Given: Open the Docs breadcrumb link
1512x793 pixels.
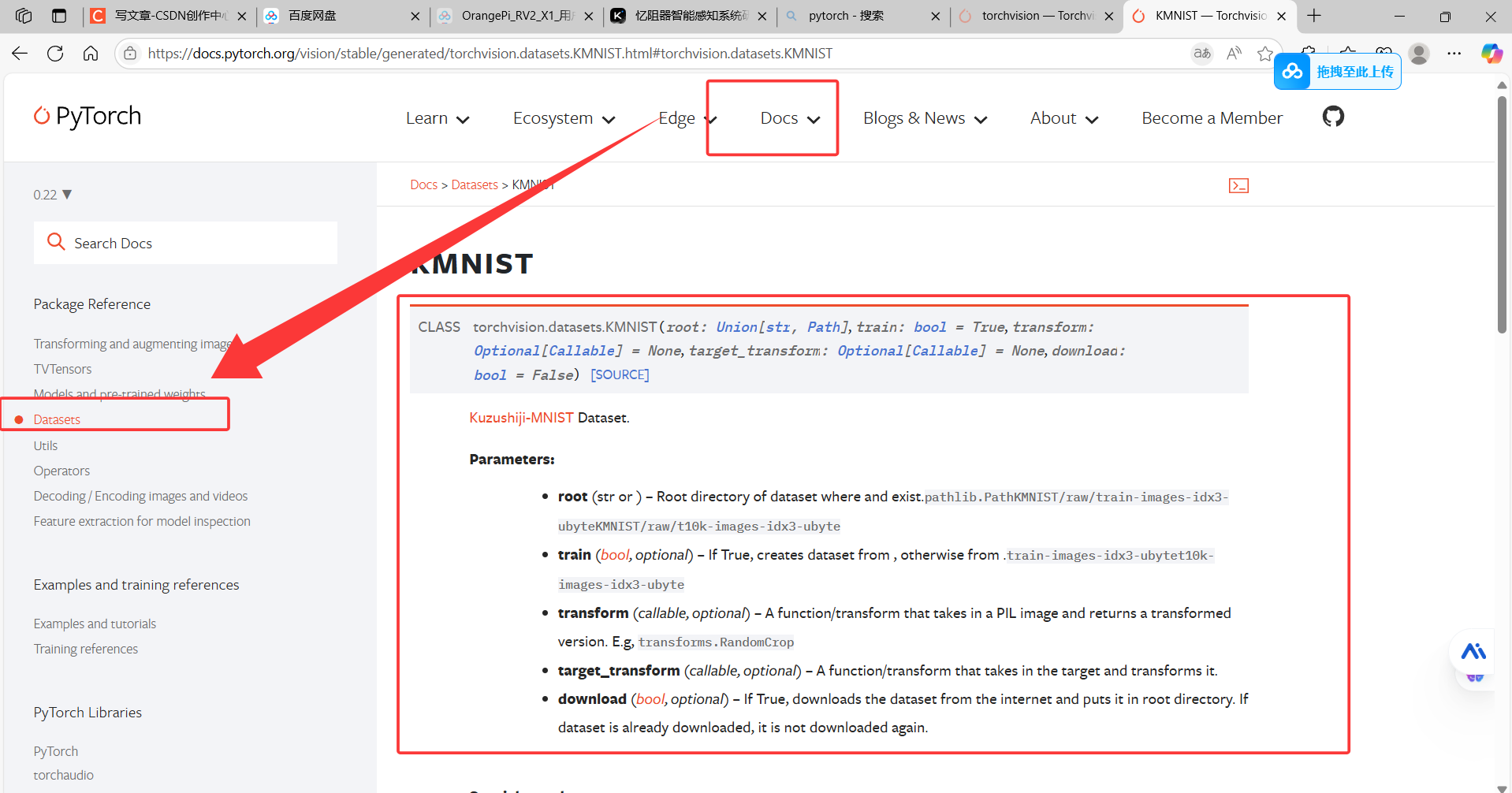Looking at the screenshot, I should point(423,184).
